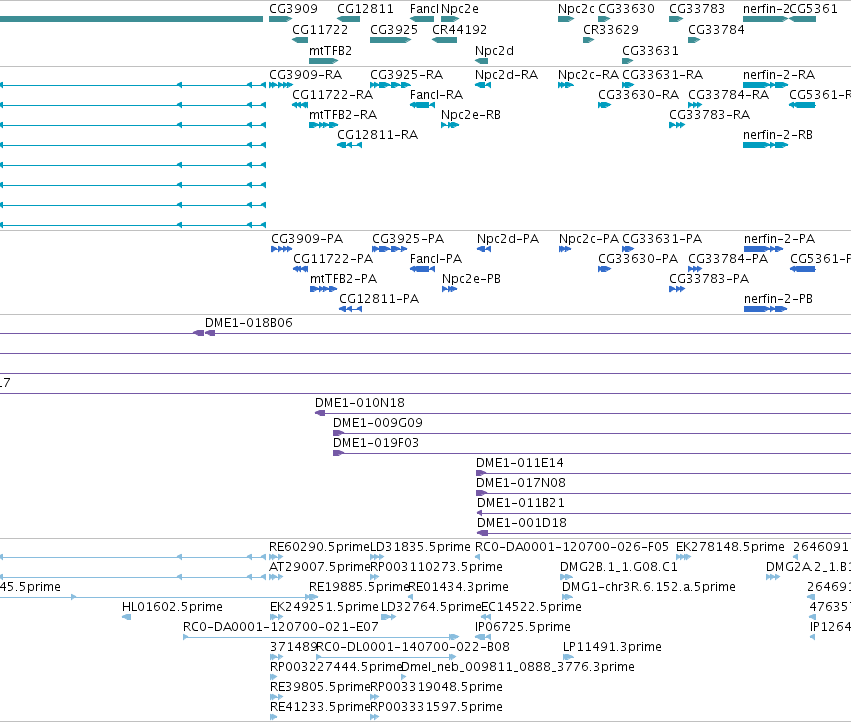Click the CG12811 gene label
Image resolution: width=851 pixels, height=722 pixels.
click(365, 9)
